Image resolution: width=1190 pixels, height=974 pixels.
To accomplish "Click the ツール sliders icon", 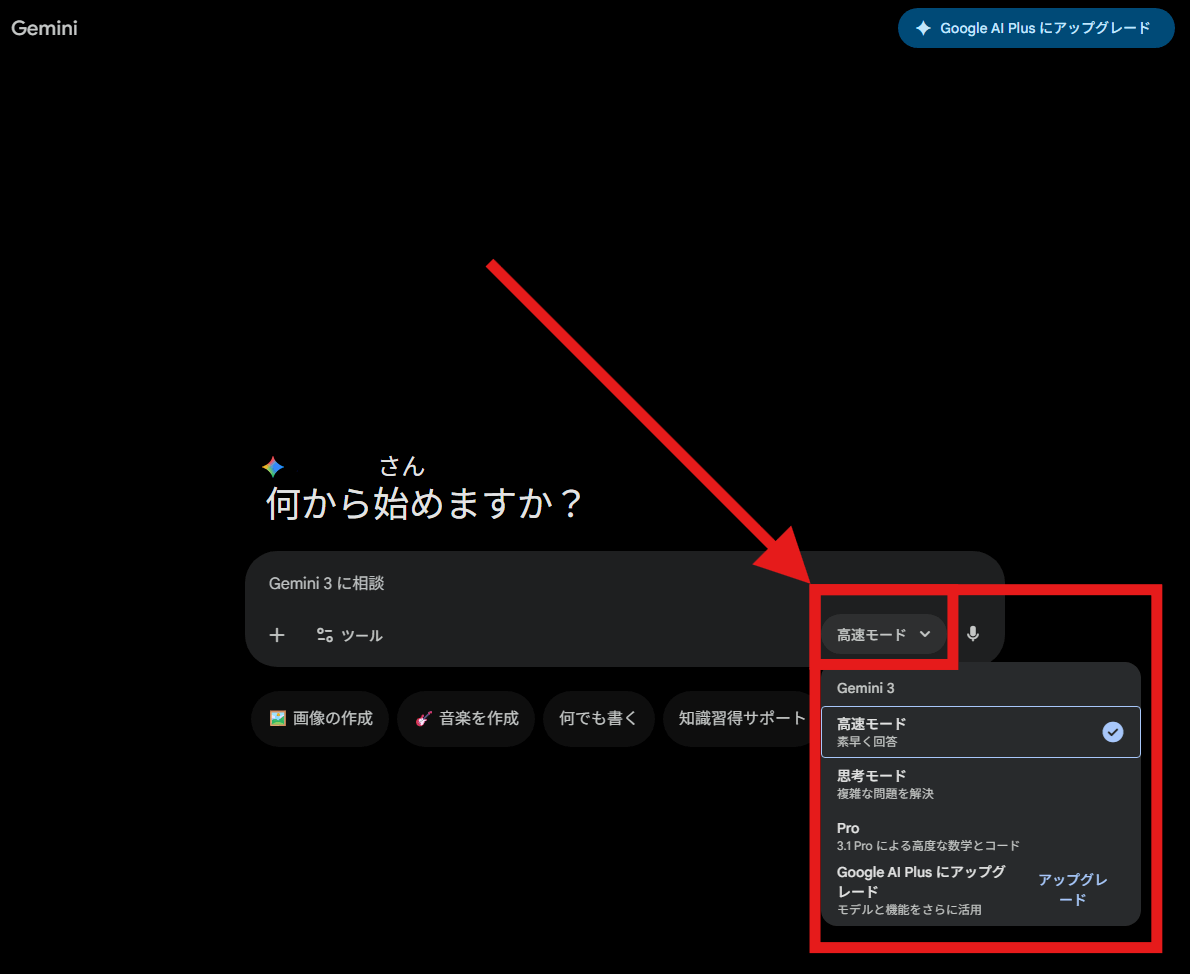I will (325, 635).
